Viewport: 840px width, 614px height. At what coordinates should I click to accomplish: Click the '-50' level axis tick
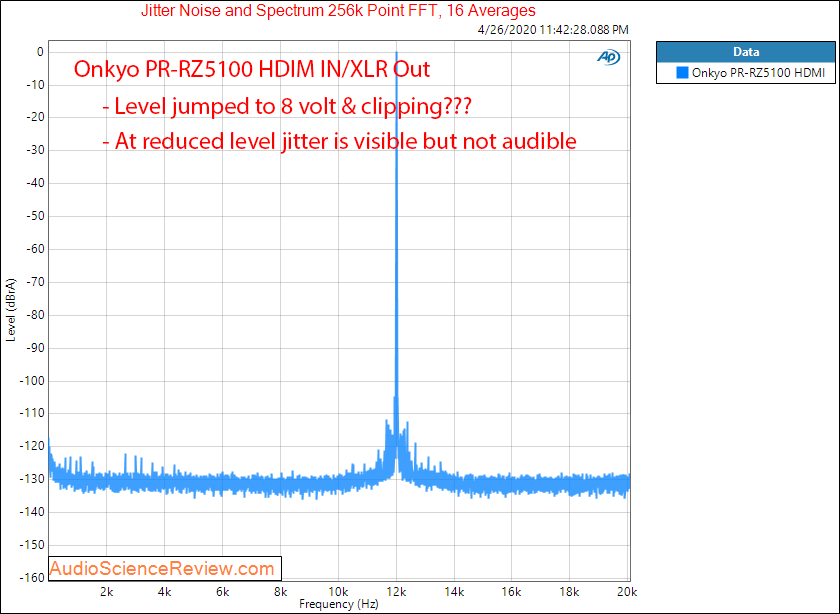click(35, 216)
